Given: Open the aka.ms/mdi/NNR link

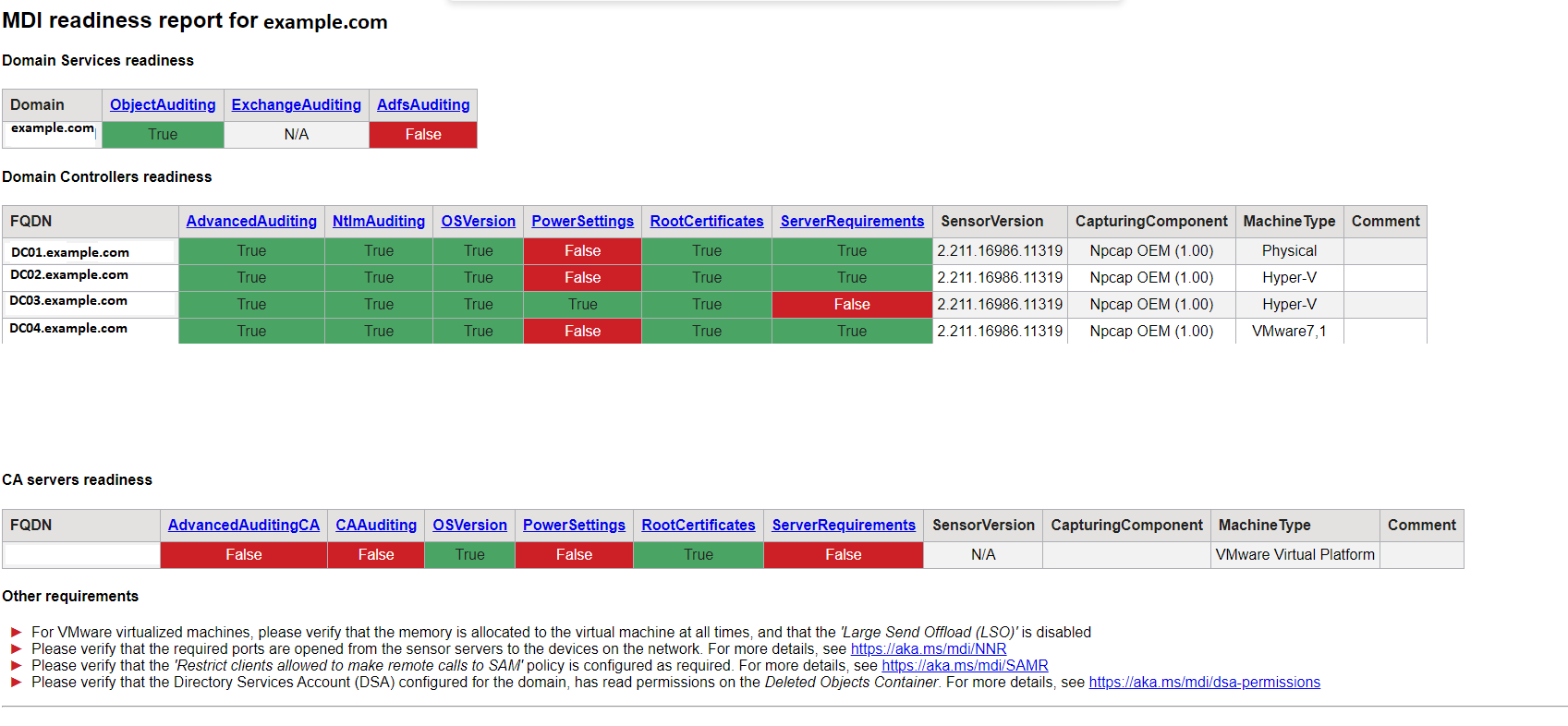Looking at the screenshot, I should point(928,649).
